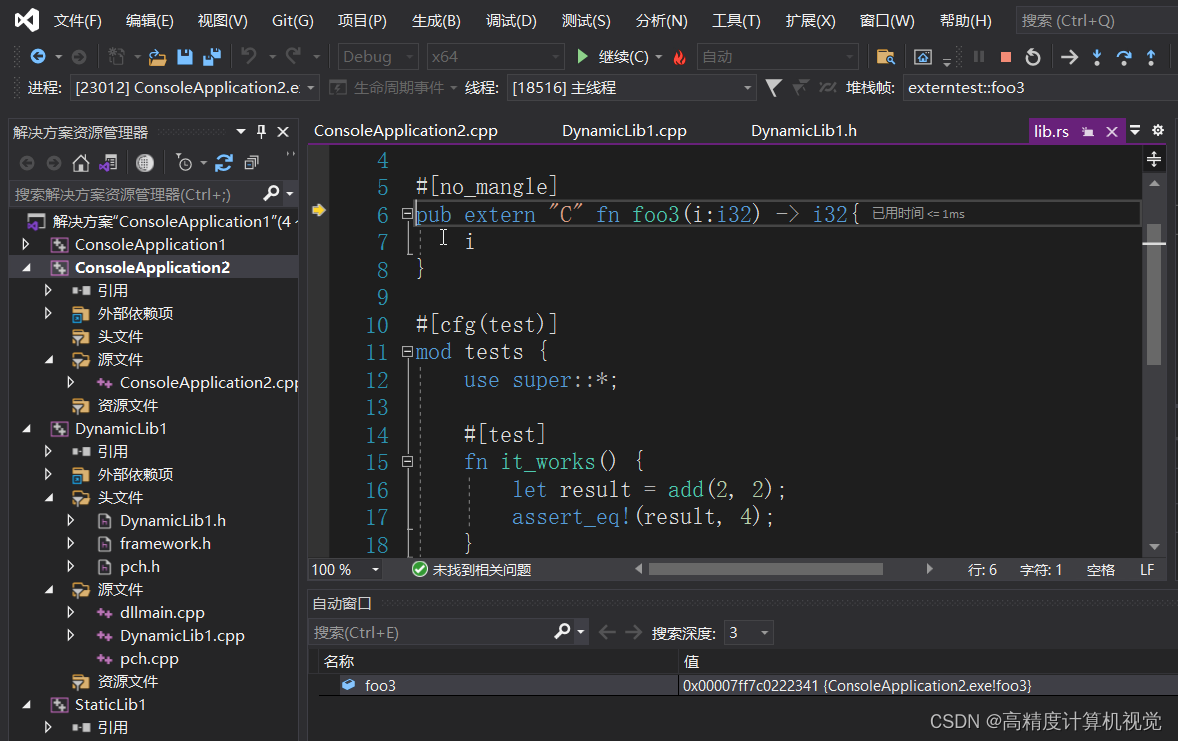Image resolution: width=1178 pixels, height=741 pixels.
Task: Select the dllmain.cpp file in the tree
Action: pyautogui.click(x=162, y=612)
